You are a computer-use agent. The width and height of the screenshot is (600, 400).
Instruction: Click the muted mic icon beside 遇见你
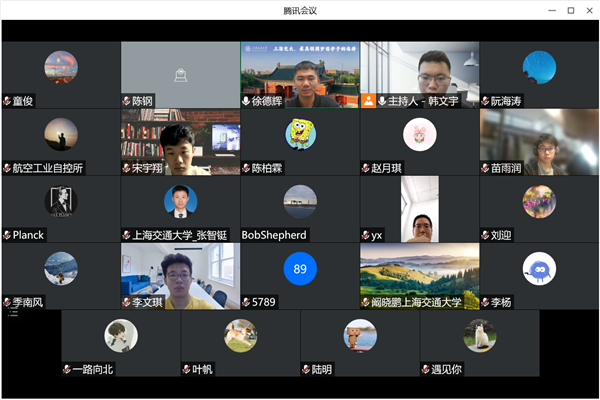[x=426, y=369]
